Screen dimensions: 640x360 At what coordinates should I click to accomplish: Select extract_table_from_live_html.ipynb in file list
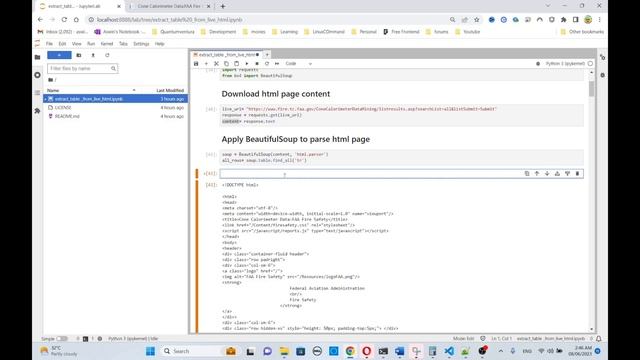pyautogui.click(x=116, y=99)
